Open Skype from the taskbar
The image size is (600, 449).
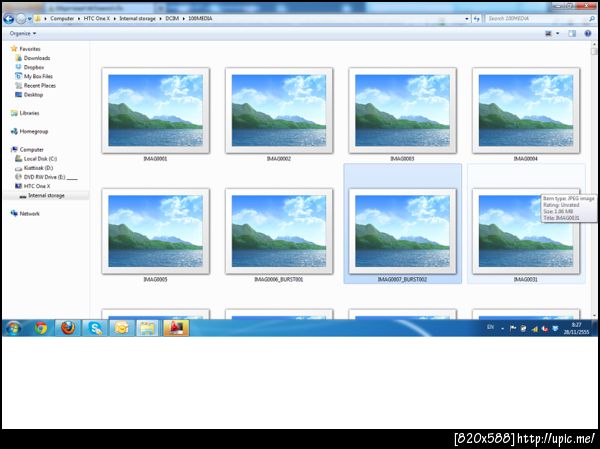click(x=95, y=328)
